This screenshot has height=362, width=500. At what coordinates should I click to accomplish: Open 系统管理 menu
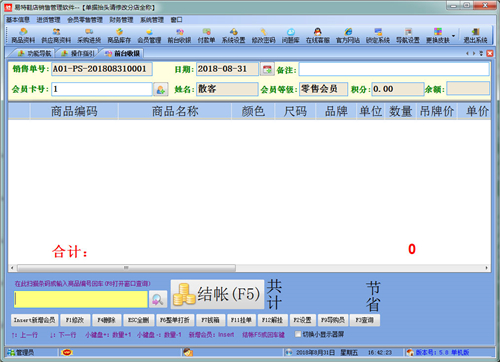point(152,20)
